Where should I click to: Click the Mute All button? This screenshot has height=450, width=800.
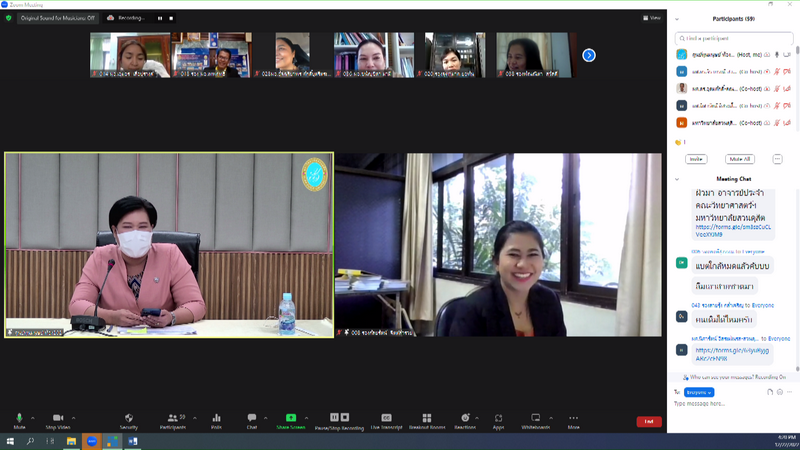coord(740,159)
